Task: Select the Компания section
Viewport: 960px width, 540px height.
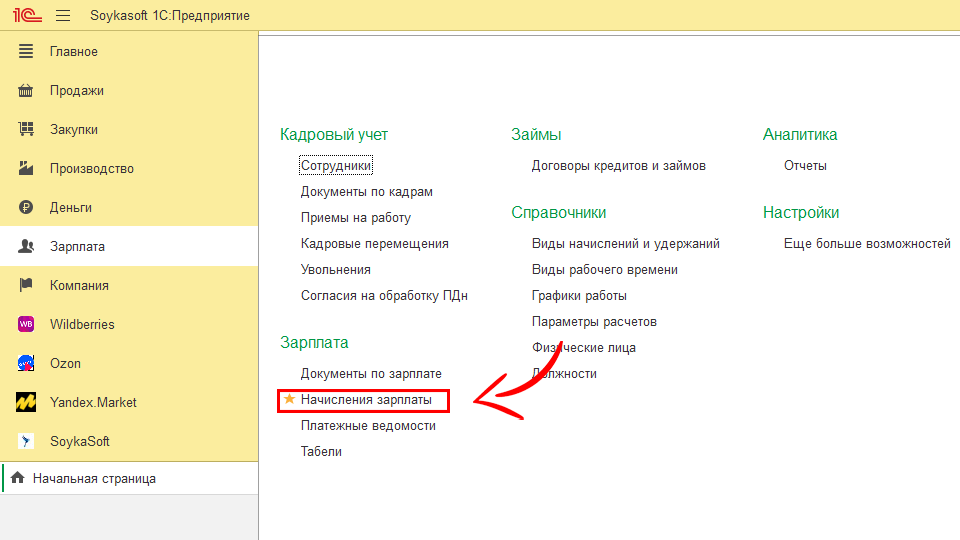Action: [x=79, y=285]
